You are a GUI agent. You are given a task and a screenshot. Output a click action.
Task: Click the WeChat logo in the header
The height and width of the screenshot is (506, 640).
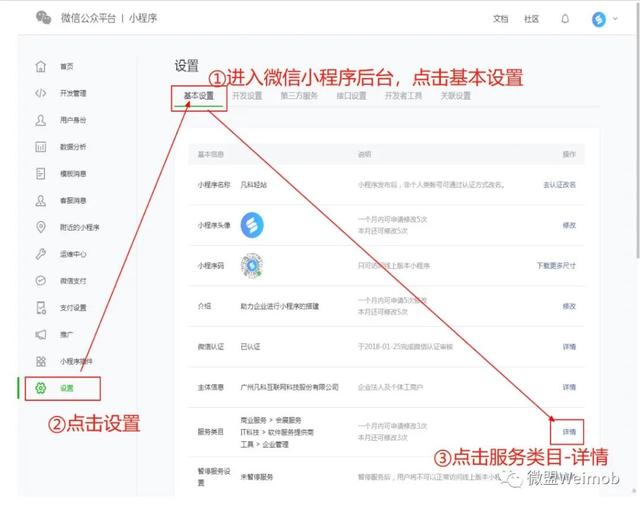coord(43,18)
